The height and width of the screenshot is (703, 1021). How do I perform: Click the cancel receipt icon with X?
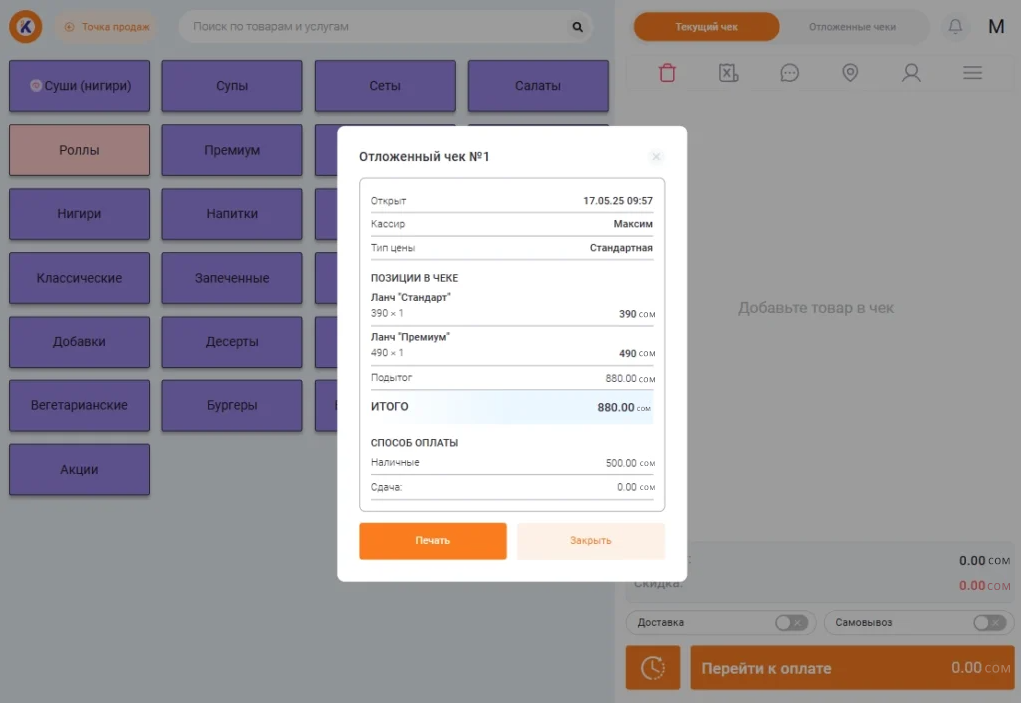tap(728, 73)
